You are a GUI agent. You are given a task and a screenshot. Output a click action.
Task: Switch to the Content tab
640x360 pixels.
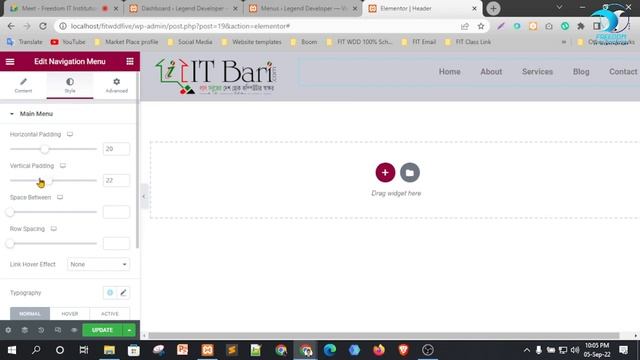coord(23,85)
